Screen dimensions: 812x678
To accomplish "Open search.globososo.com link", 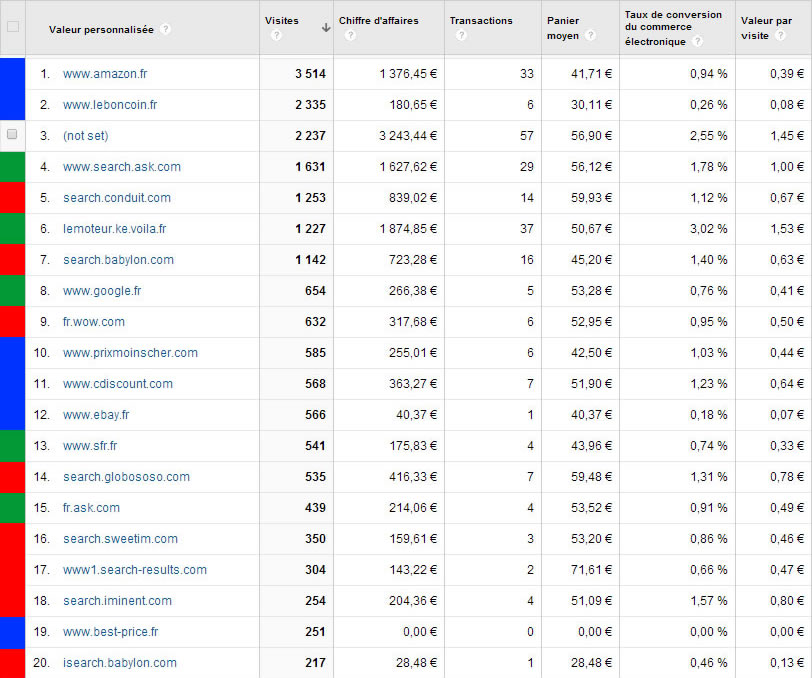I will pyautogui.click(x=126, y=477).
